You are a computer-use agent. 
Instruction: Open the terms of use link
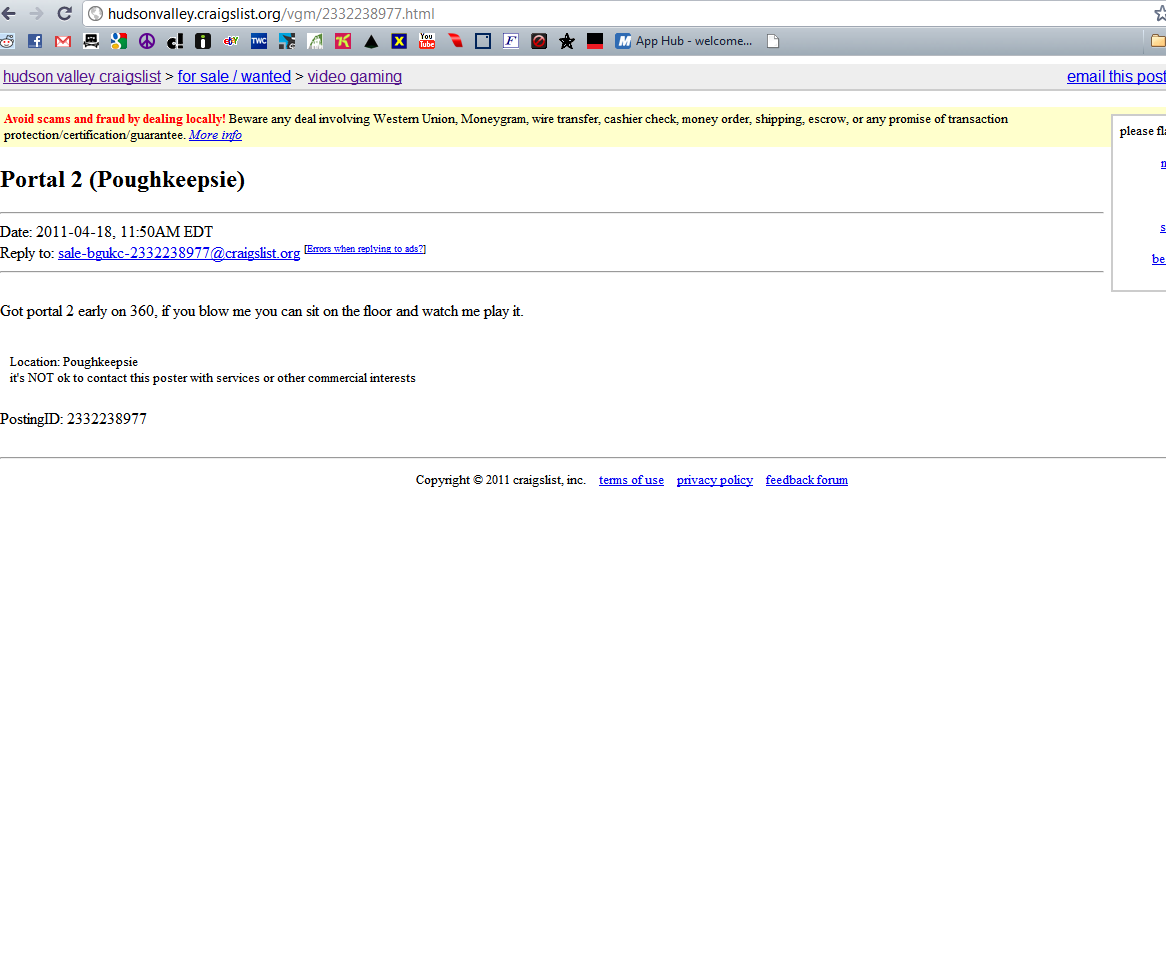(631, 480)
